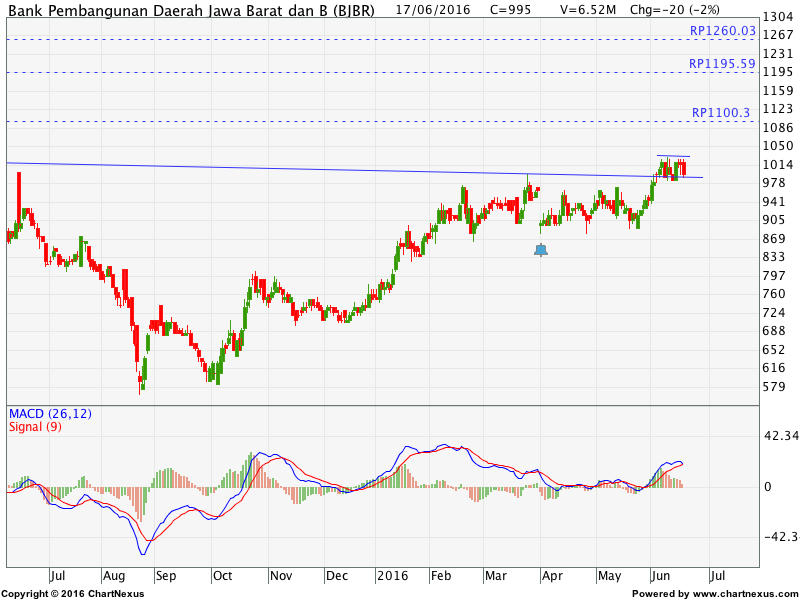
Task: Click the date 17/06/2016 in header
Action: point(433,10)
